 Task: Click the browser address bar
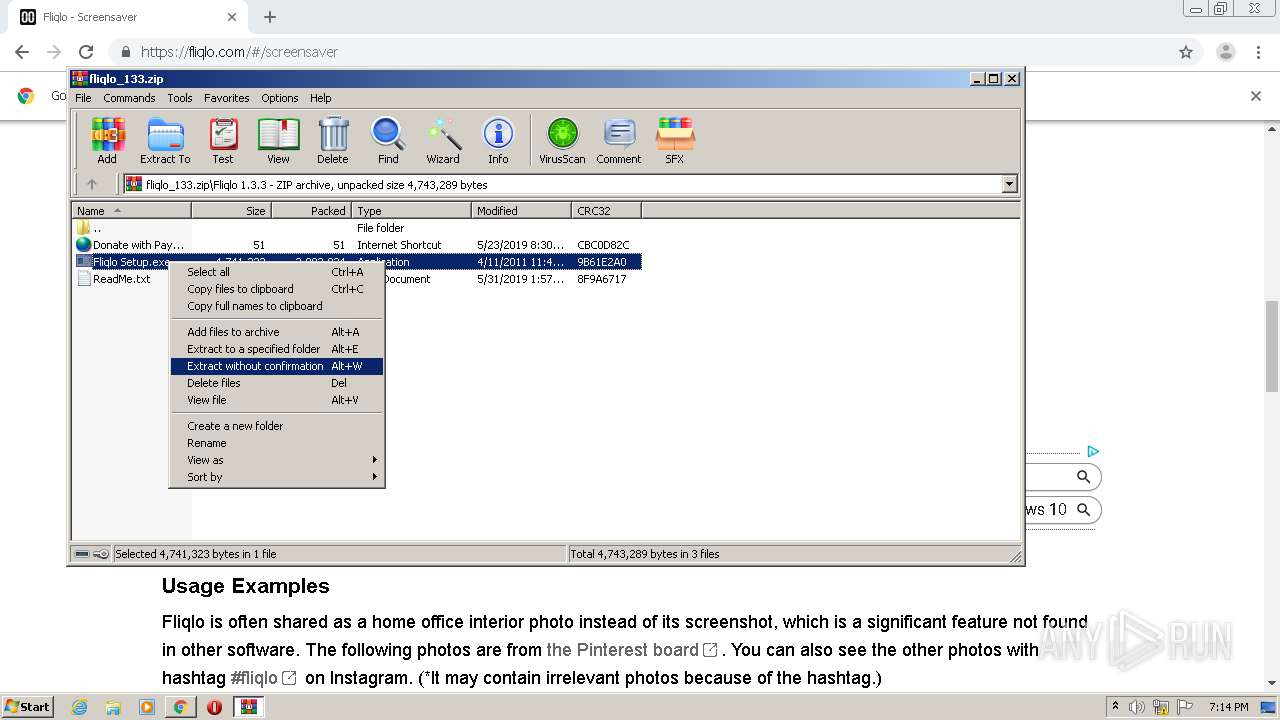point(640,52)
